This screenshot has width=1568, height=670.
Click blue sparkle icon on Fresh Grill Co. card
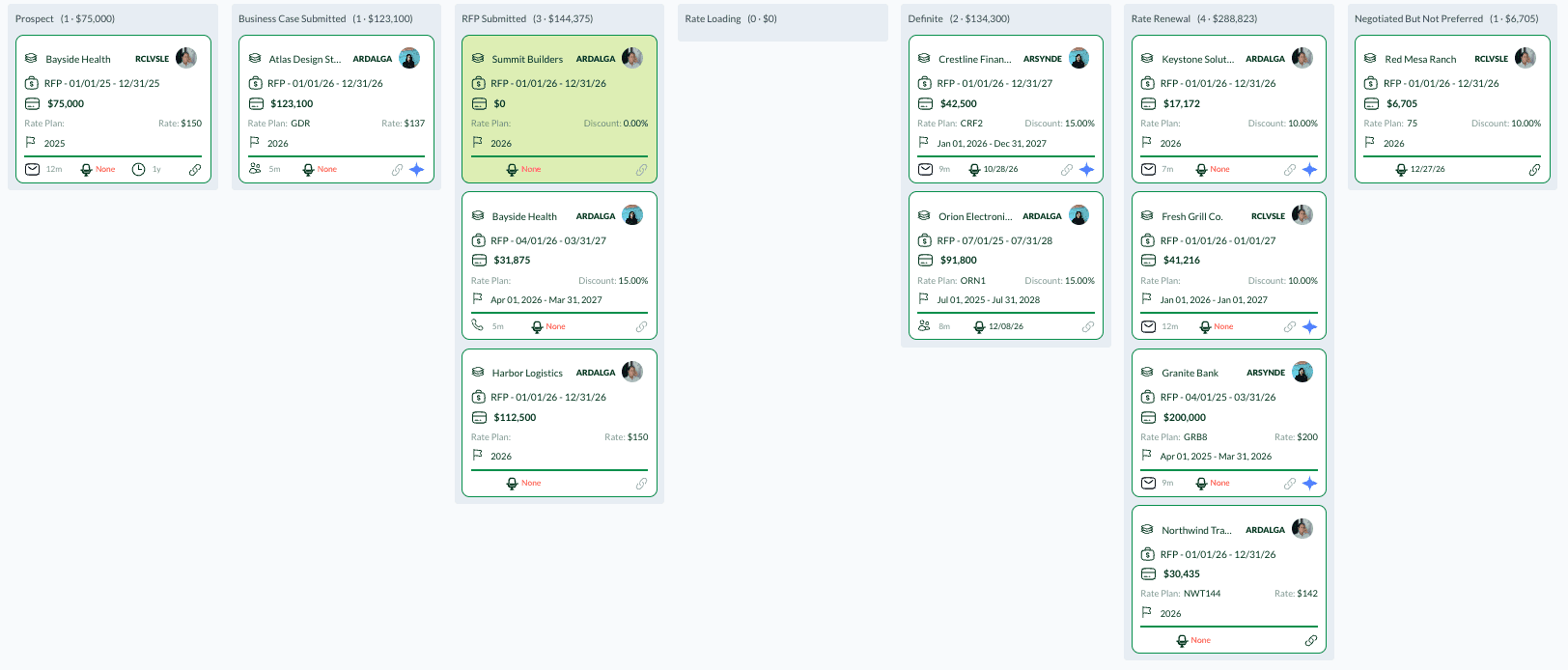[1310, 326]
